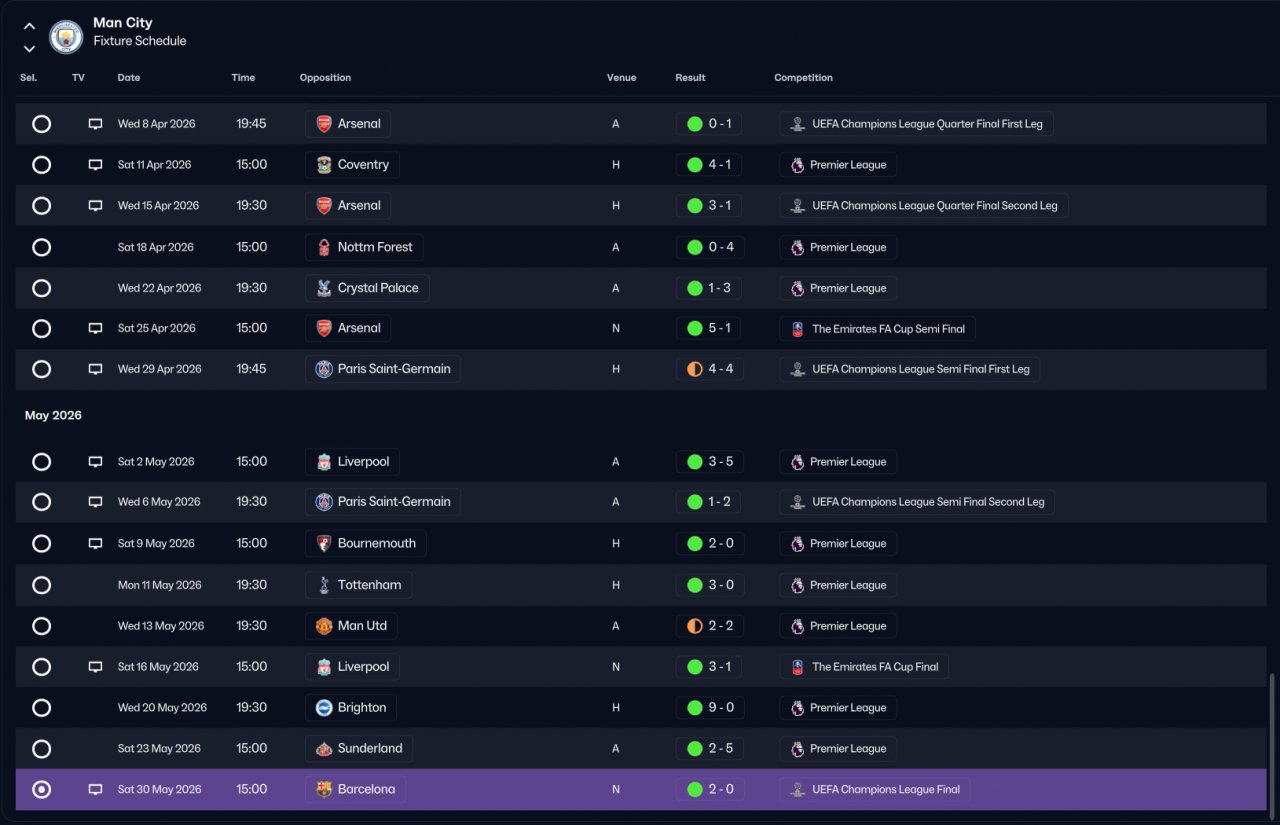Click Barcelona crest in highlighted row
This screenshot has width=1280, height=825.
324,790
